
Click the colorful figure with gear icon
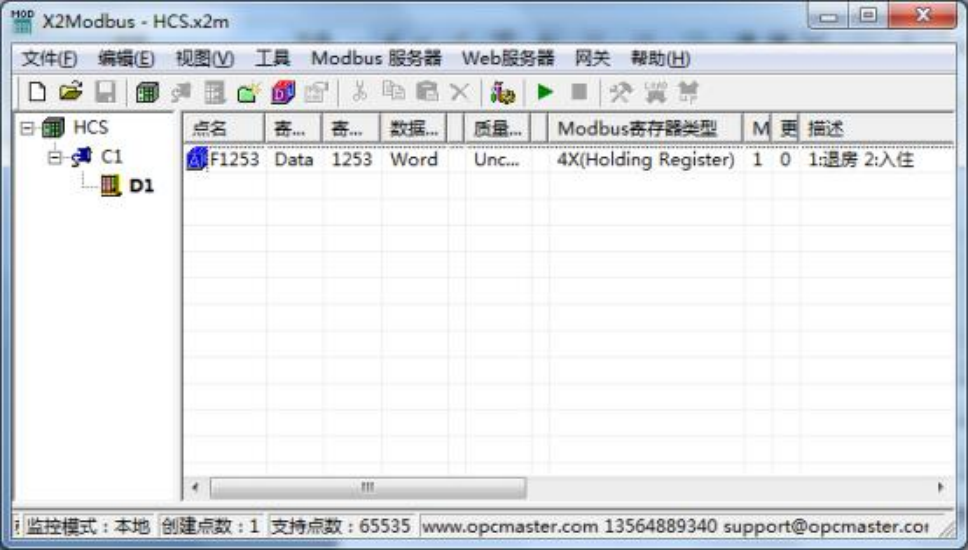coord(503,93)
